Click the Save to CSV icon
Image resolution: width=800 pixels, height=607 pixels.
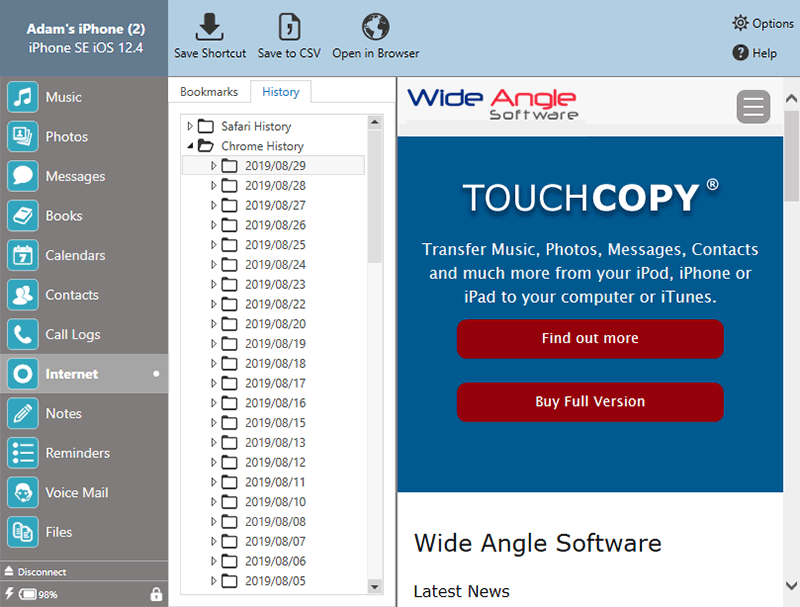[289, 27]
